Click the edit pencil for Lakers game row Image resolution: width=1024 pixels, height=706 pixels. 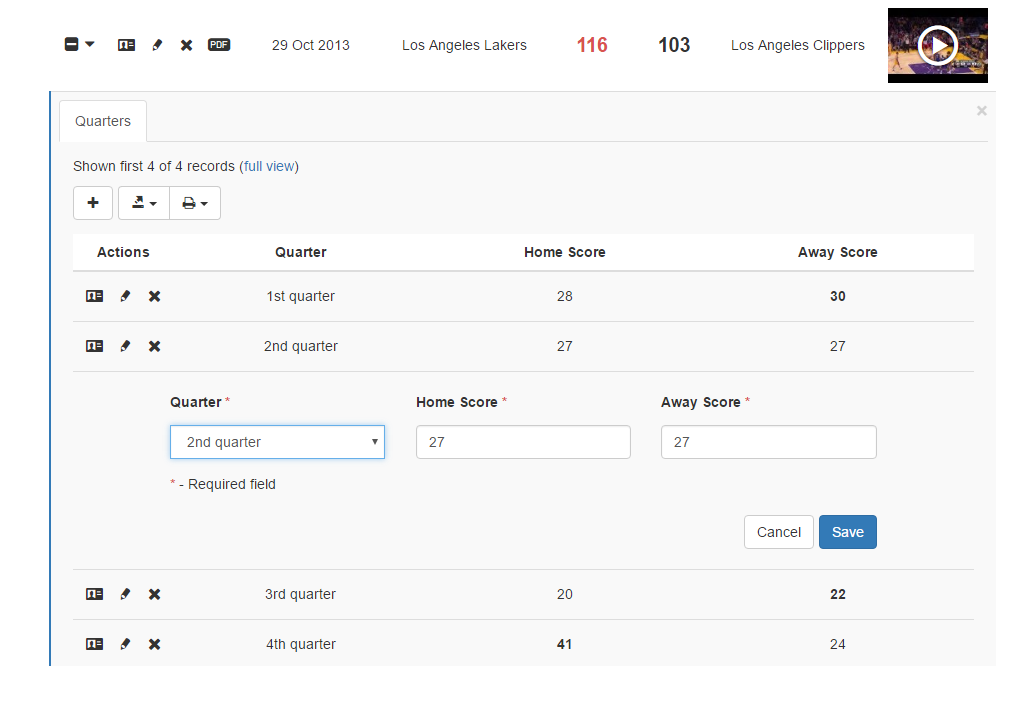click(157, 45)
